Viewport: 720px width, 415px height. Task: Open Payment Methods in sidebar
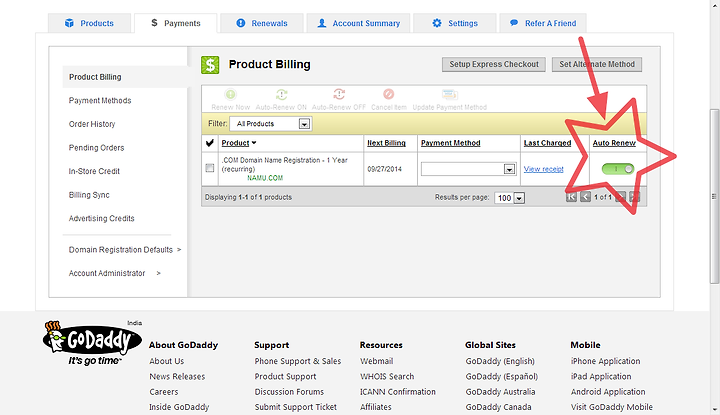coord(100,101)
